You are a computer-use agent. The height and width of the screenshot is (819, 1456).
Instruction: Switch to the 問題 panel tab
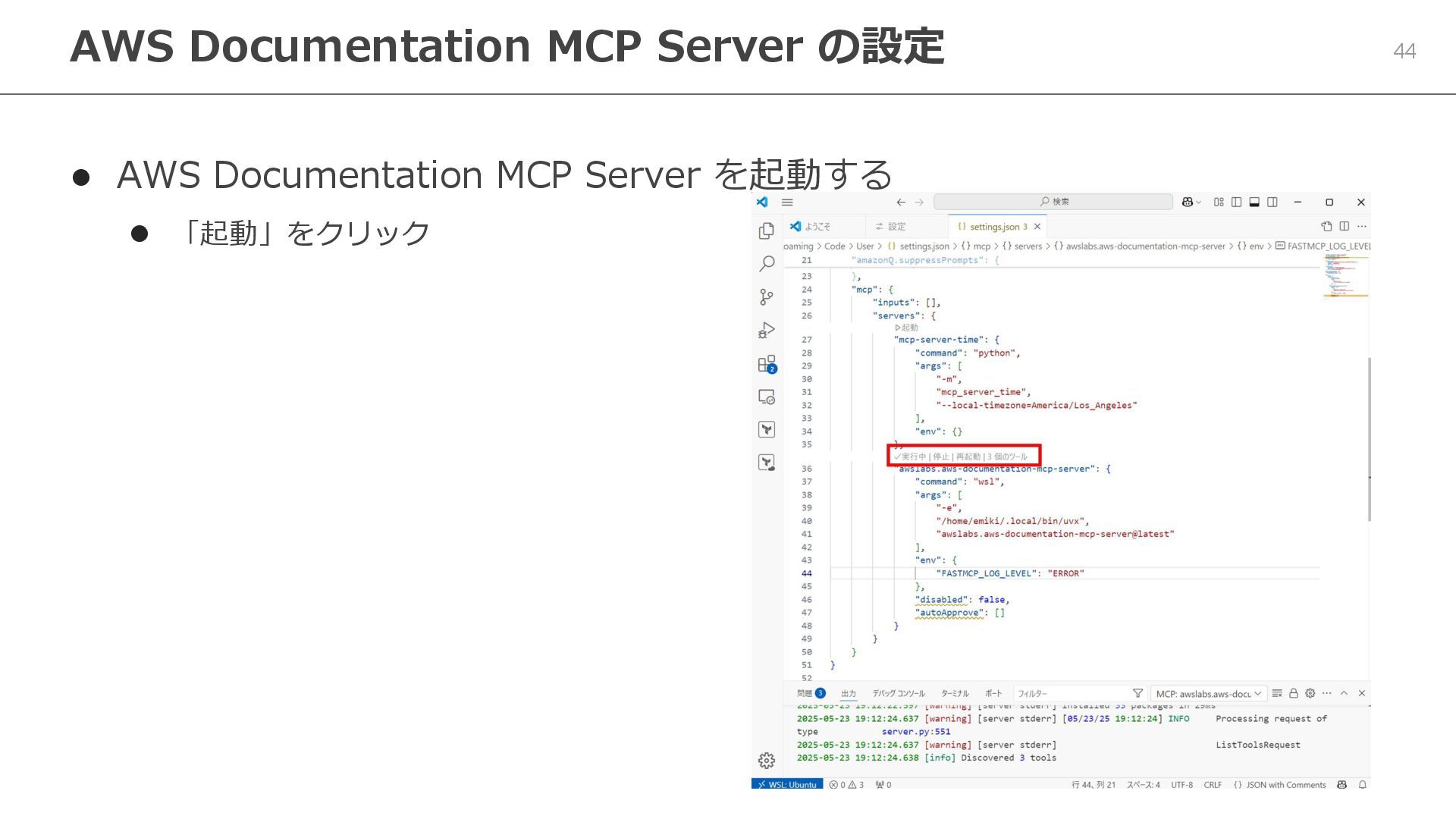[811, 693]
